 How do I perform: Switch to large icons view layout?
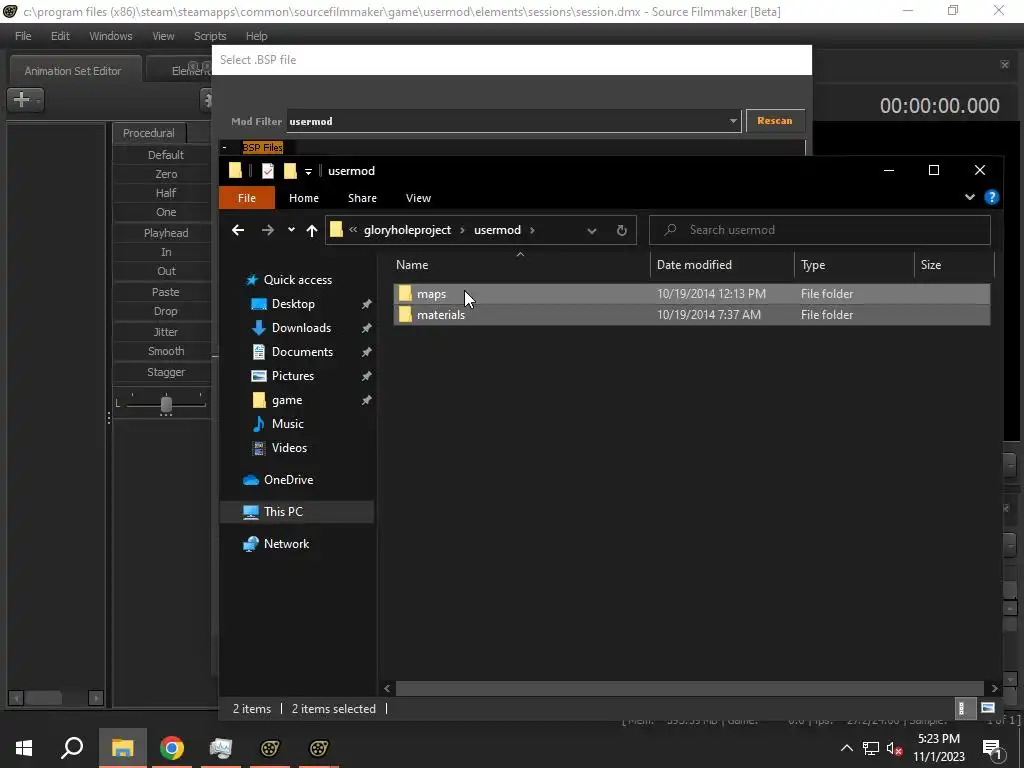[x=987, y=708]
